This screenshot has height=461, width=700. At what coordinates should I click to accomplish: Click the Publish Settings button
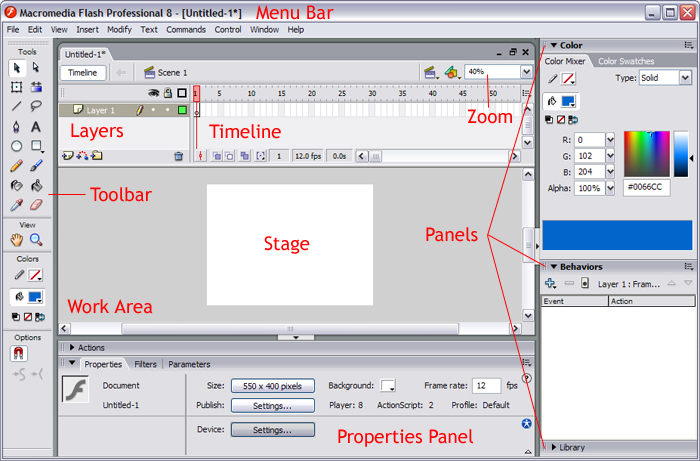272,406
